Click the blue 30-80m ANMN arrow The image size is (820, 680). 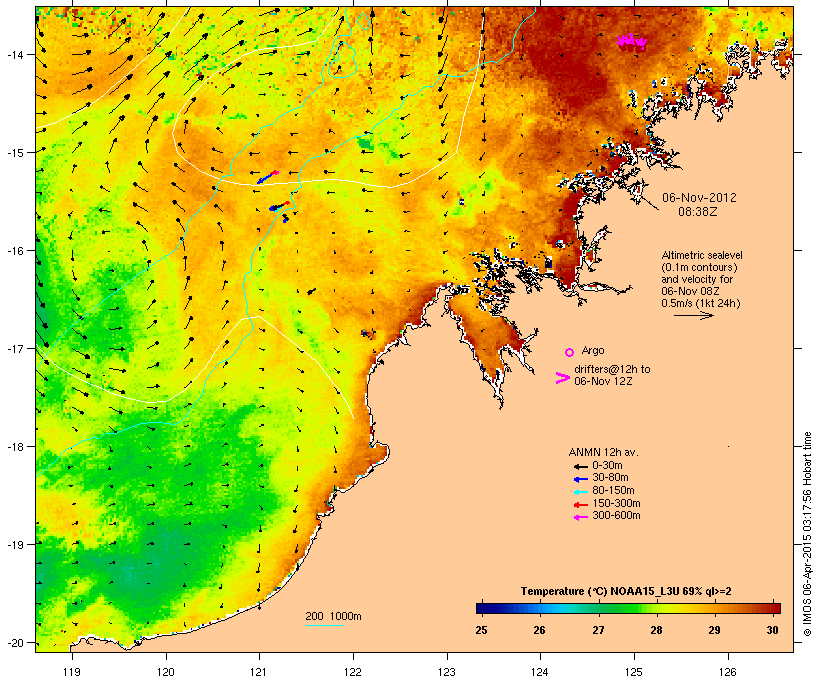tap(580, 479)
